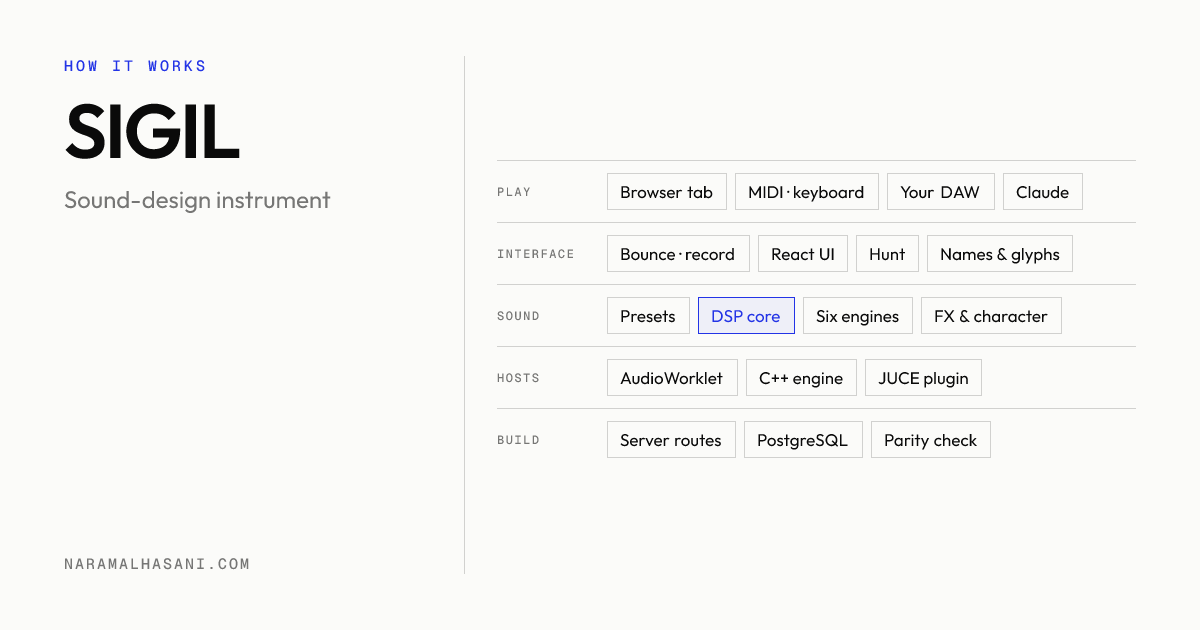The image size is (1200, 630).
Task: Click the BUILD row label
Action: point(518,440)
